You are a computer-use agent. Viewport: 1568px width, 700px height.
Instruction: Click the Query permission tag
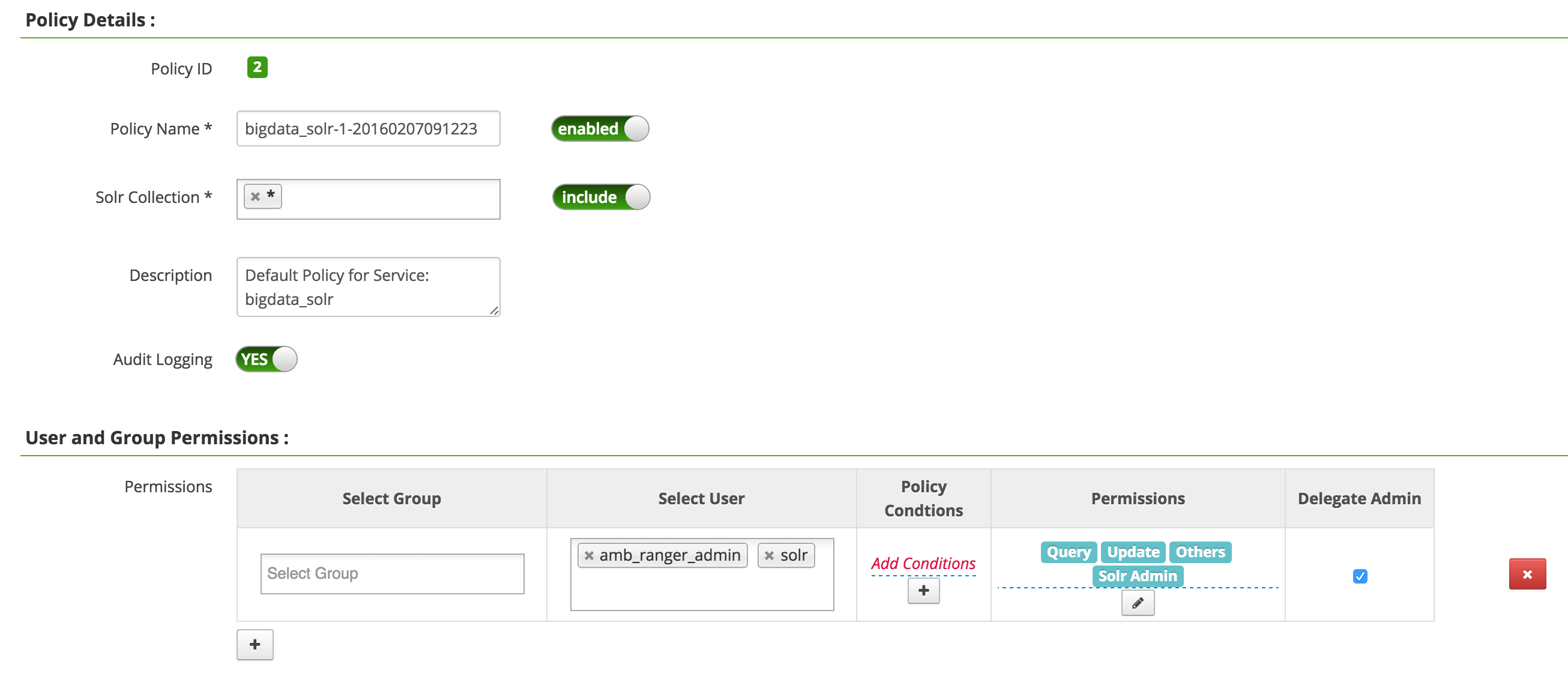[x=1069, y=552]
